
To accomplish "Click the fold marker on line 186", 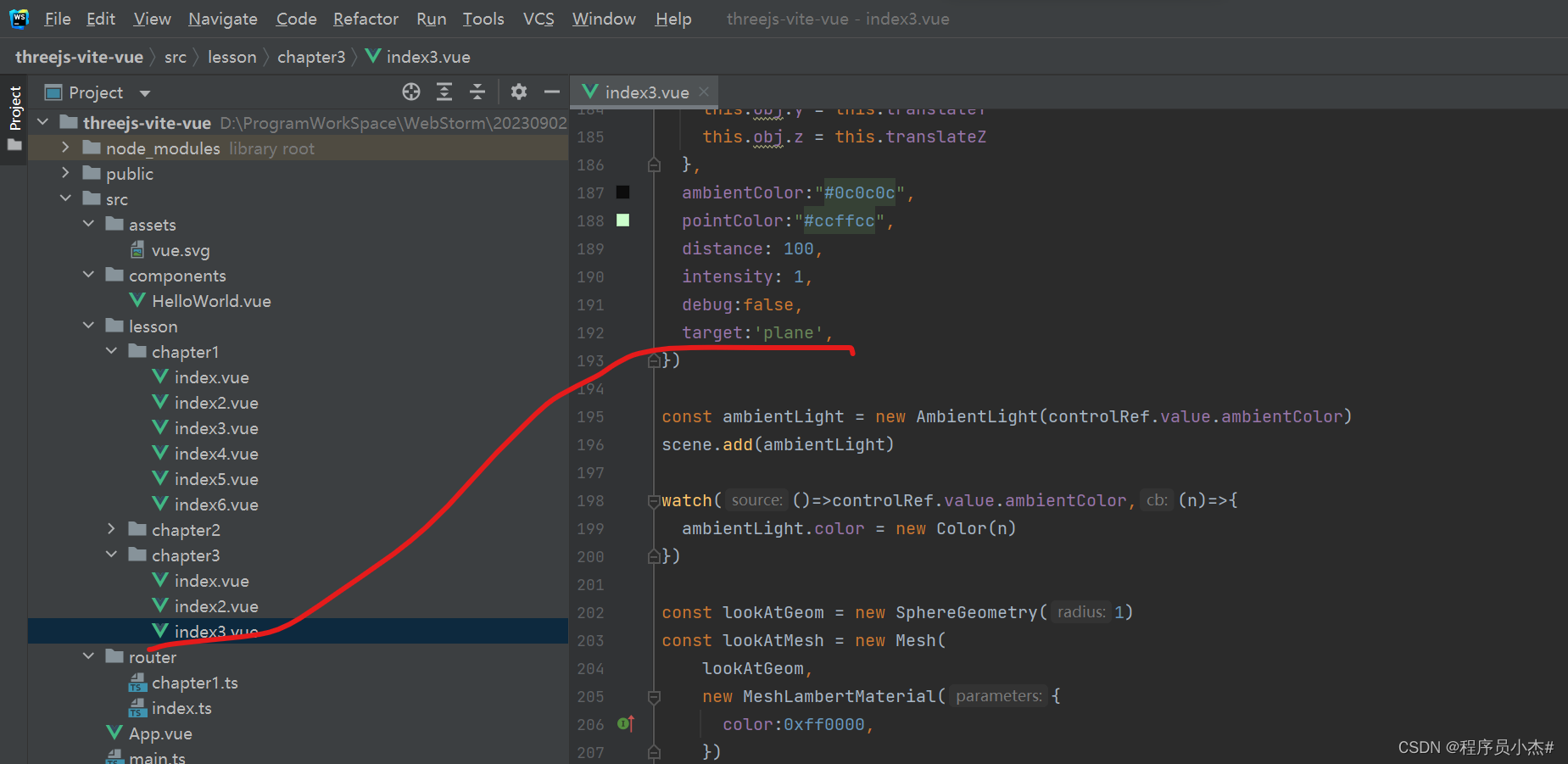I will 654,165.
